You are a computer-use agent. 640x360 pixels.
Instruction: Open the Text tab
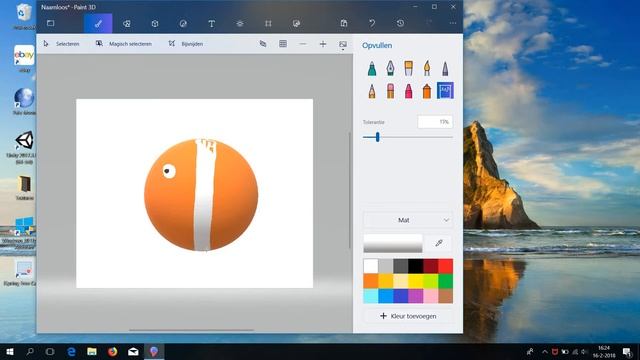pos(211,24)
